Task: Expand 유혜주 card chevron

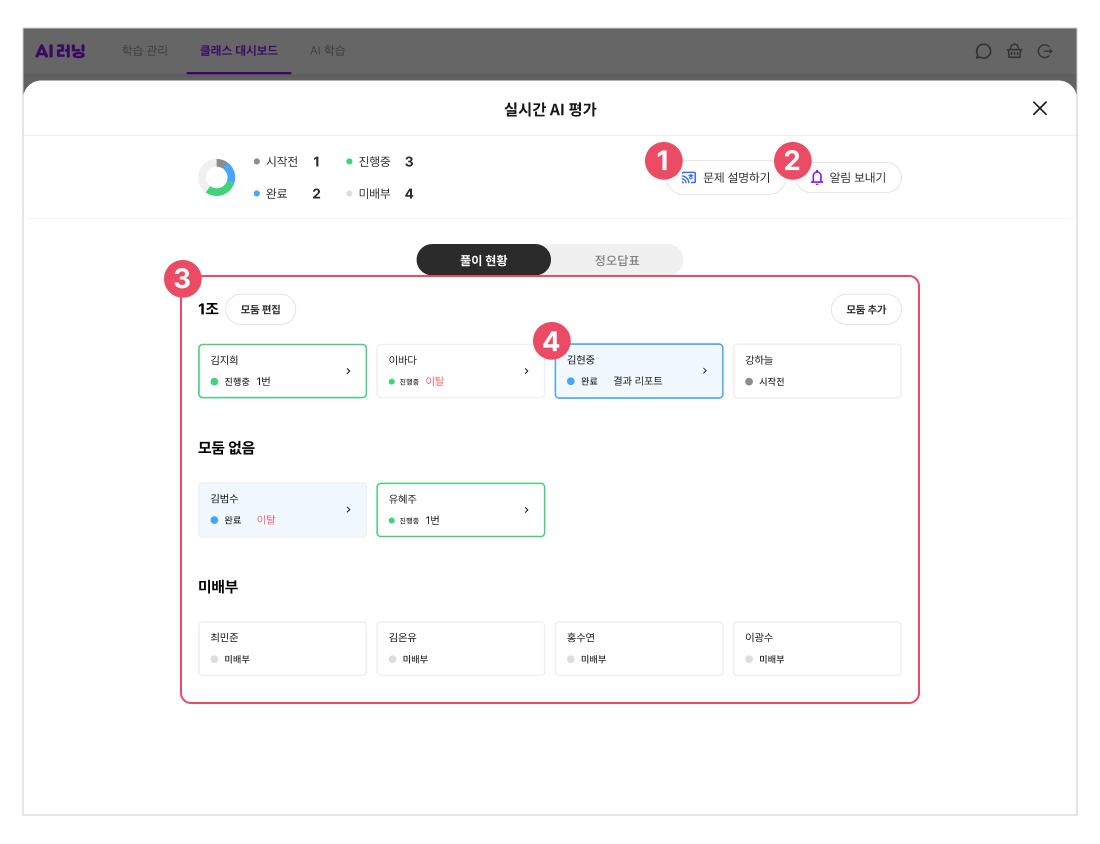Action: coord(527,510)
